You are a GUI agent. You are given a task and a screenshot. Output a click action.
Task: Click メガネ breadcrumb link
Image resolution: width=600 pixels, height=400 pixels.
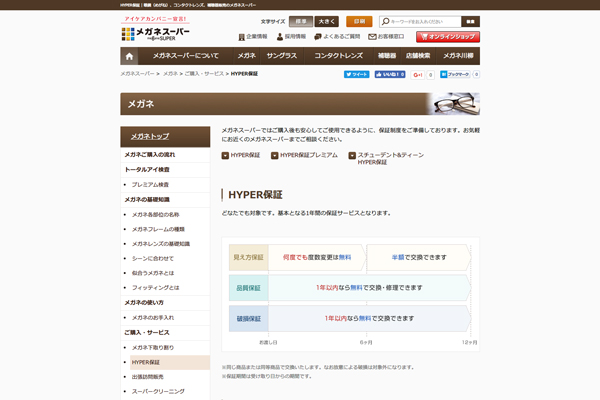pyautogui.click(x=170, y=73)
